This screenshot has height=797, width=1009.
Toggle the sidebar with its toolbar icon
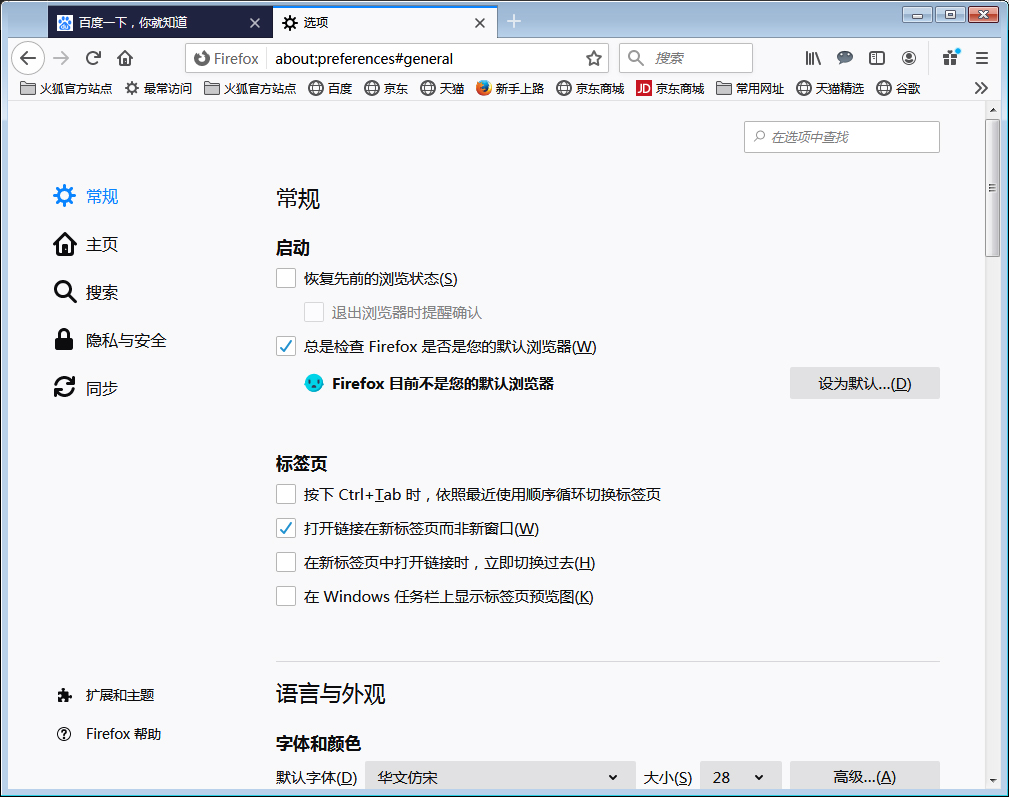pos(877,58)
